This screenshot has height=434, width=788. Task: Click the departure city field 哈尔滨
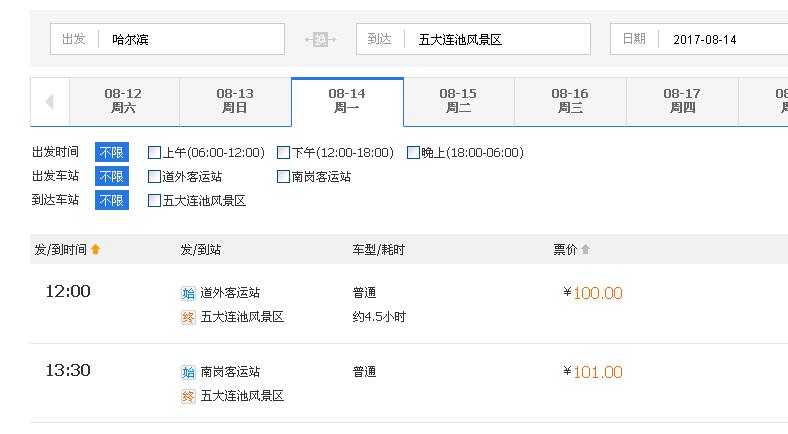[x=190, y=40]
